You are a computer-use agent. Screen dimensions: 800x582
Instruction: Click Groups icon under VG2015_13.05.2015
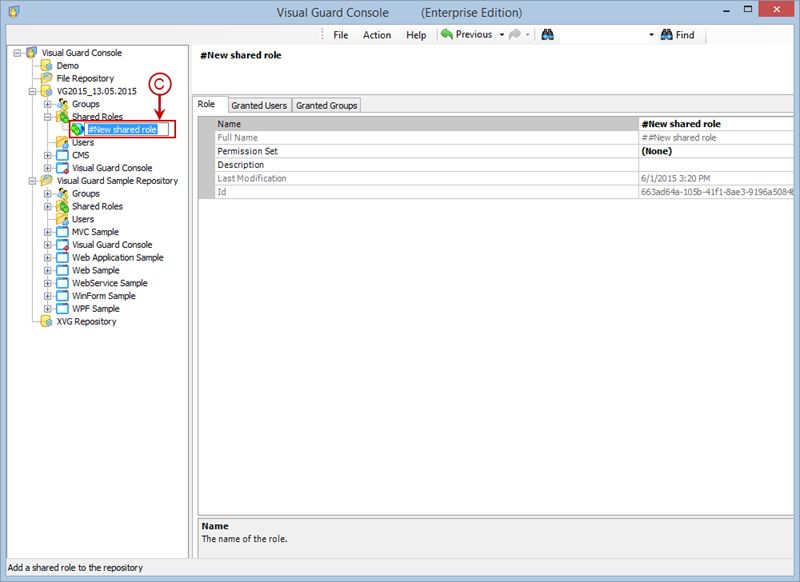click(62, 104)
